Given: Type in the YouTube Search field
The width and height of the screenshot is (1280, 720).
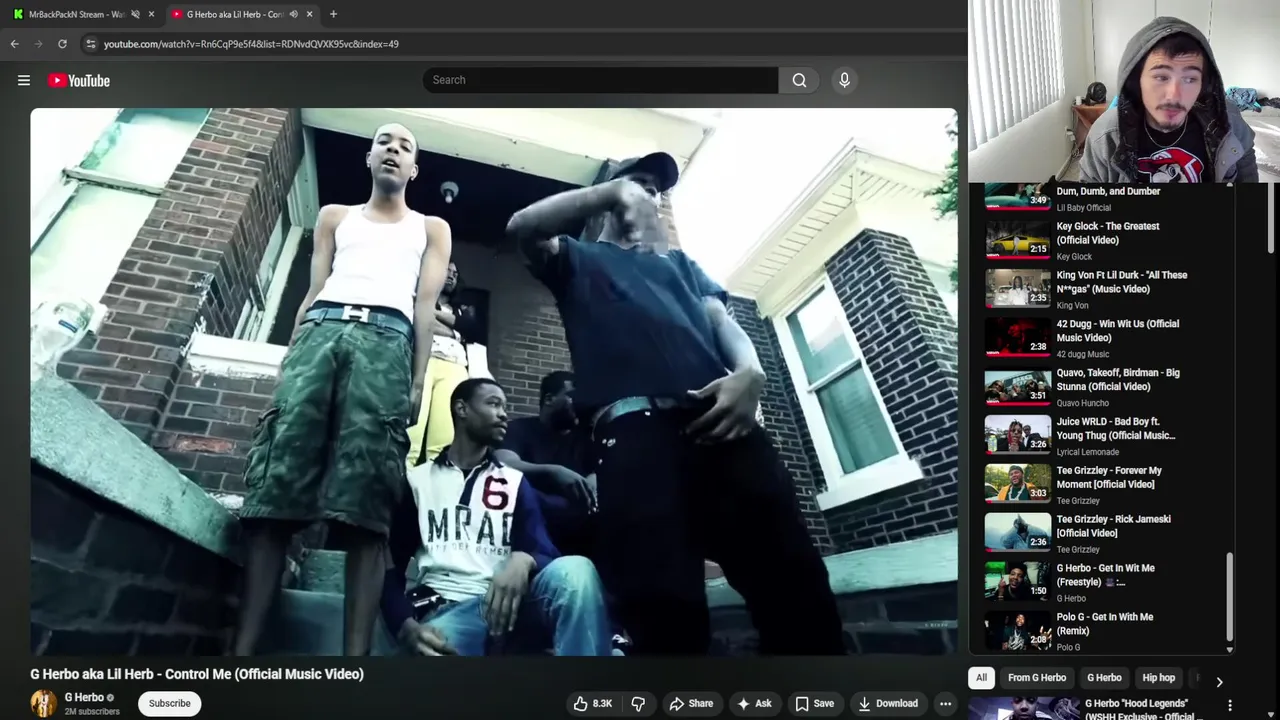Looking at the screenshot, I should (x=600, y=80).
